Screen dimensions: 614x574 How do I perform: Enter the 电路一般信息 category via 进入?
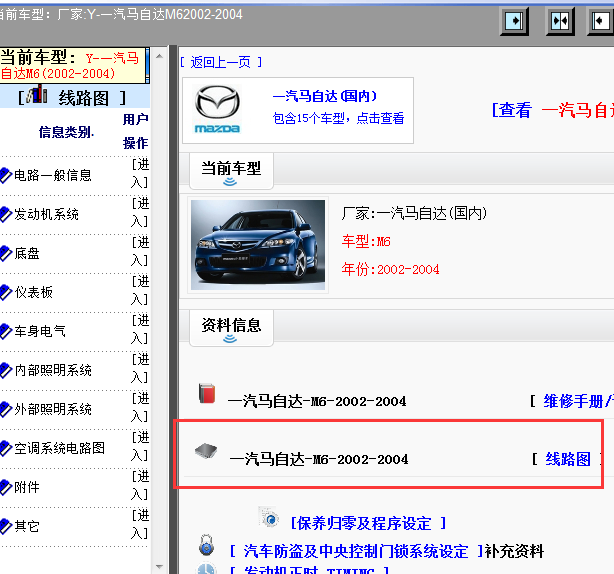tap(140, 173)
